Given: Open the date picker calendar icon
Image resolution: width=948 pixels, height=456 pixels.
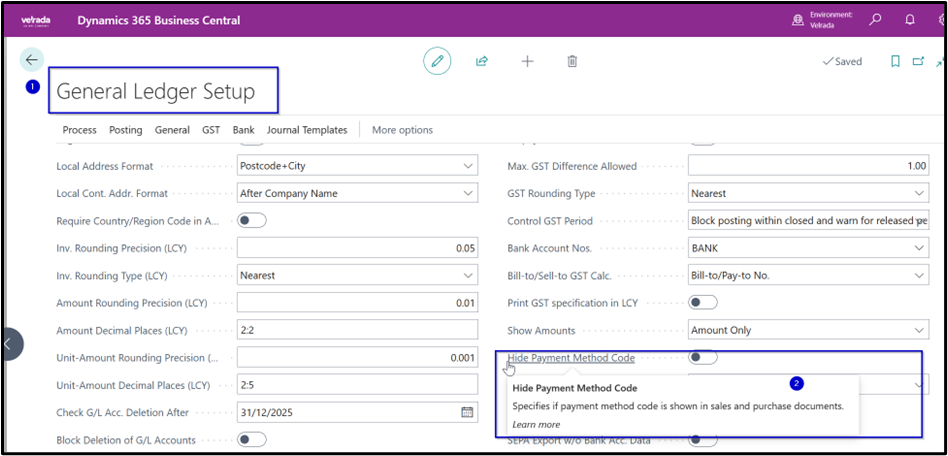Looking at the screenshot, I should 467,412.
